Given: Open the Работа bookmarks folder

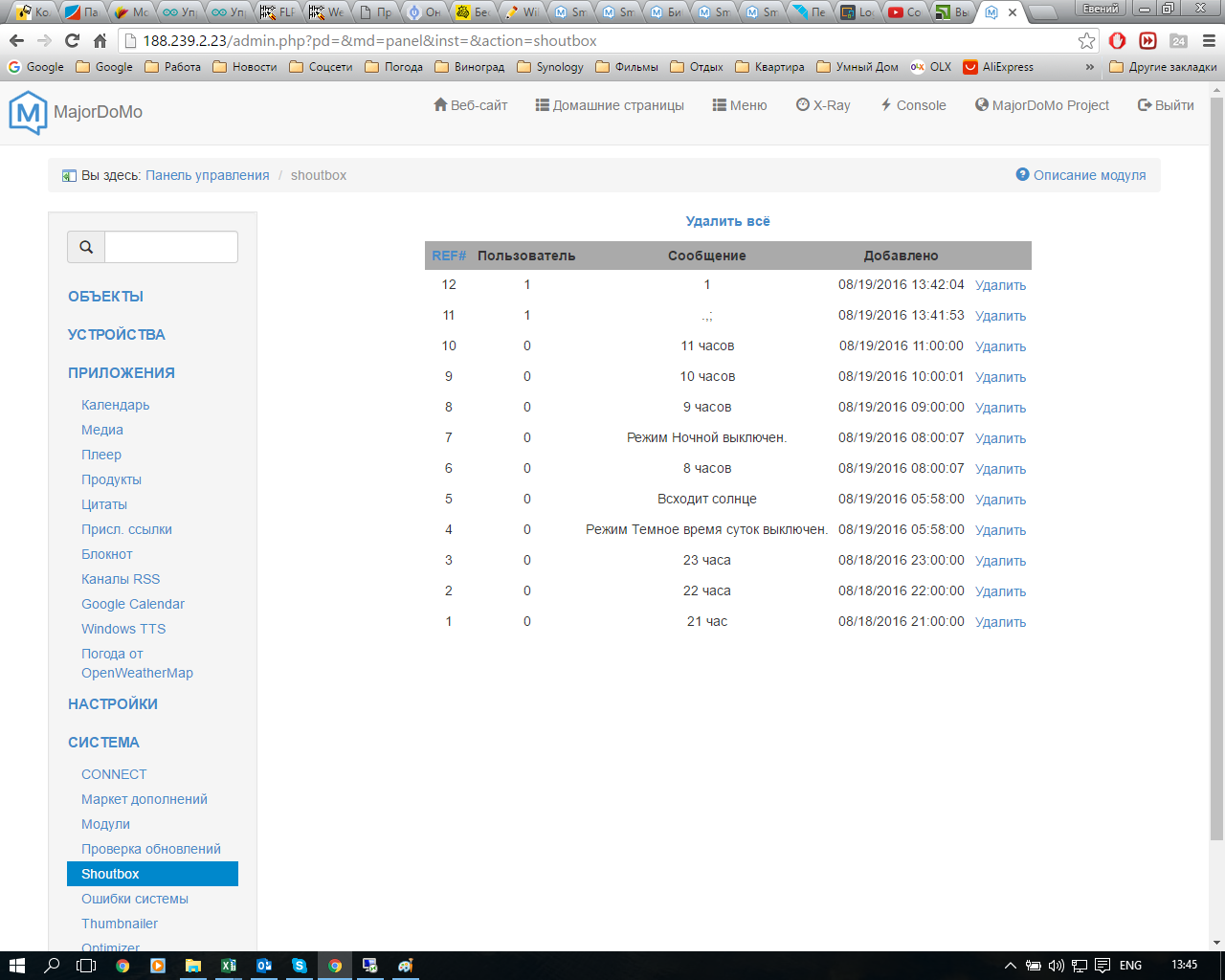Looking at the screenshot, I should pos(172,67).
